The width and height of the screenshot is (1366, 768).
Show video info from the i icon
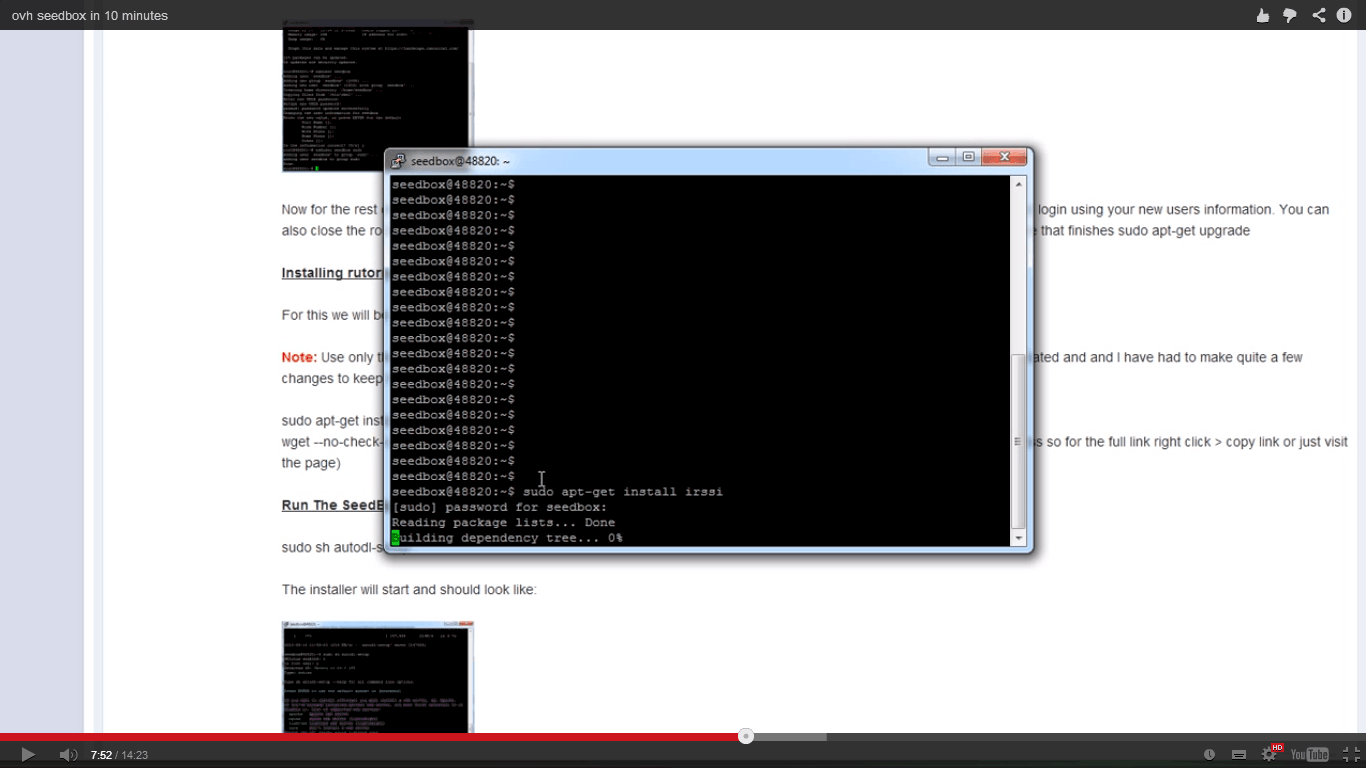1345,15
